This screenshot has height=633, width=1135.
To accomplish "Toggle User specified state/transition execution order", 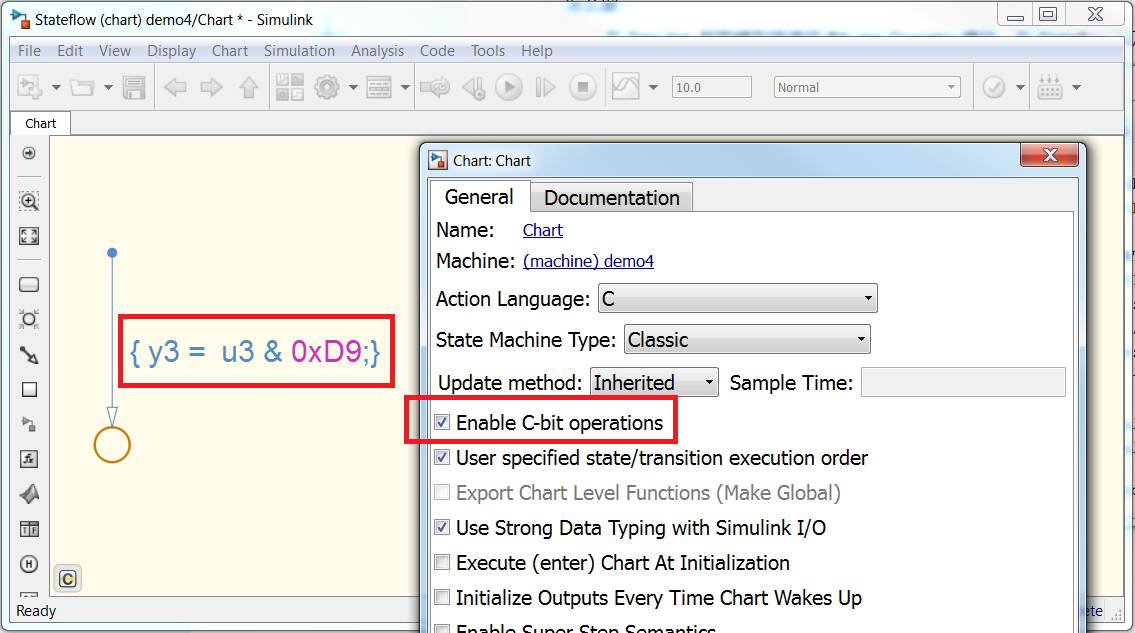I will tap(442, 457).
